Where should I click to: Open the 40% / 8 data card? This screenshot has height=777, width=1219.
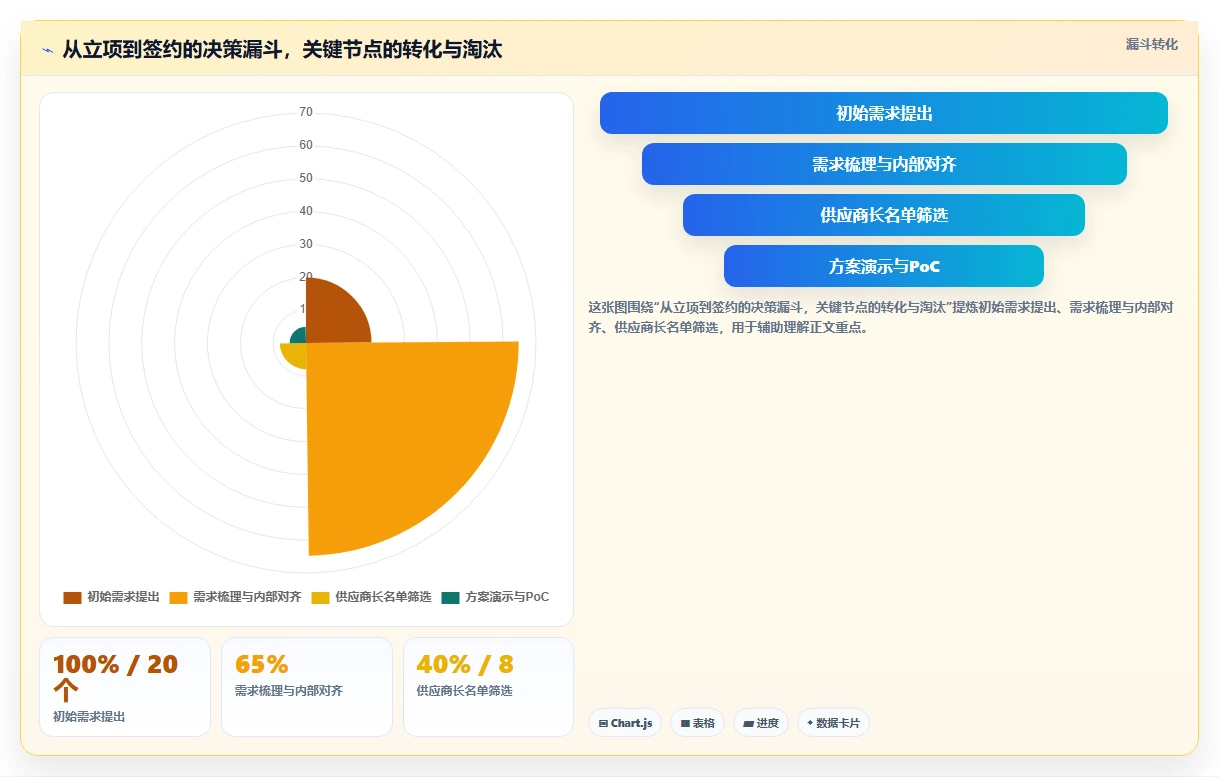488,687
